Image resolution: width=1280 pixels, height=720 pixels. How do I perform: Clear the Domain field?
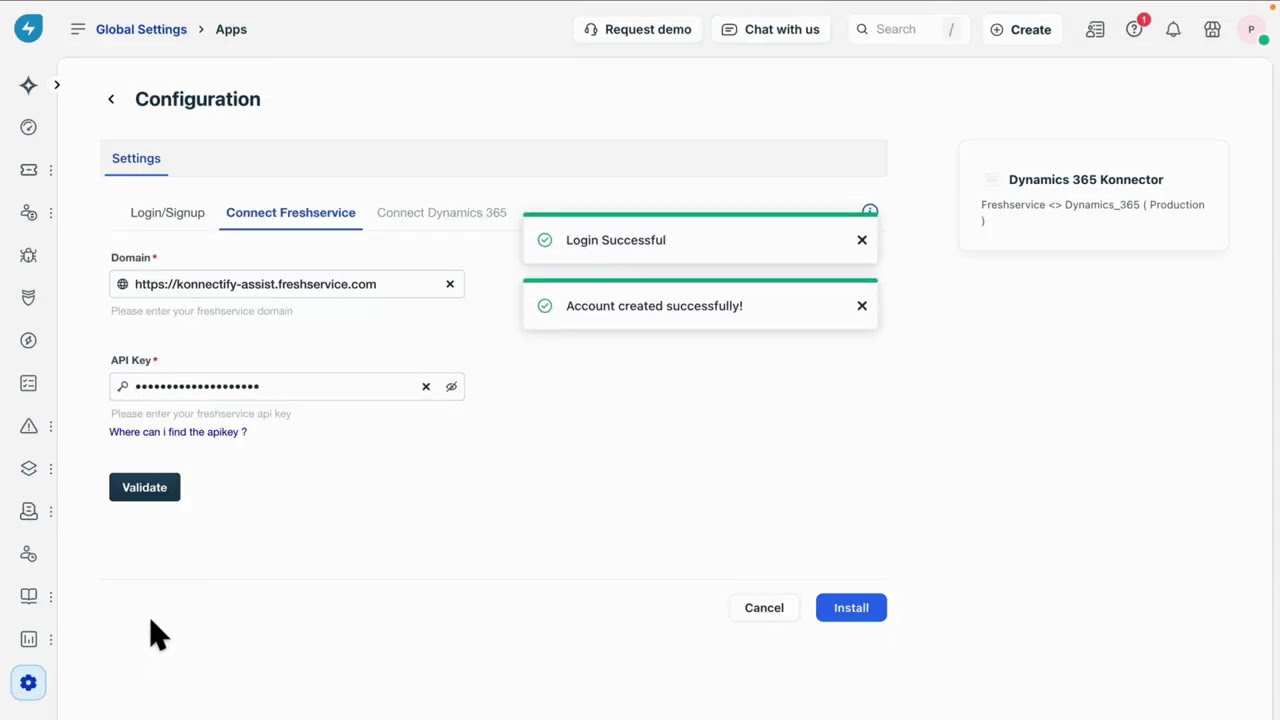tap(450, 284)
